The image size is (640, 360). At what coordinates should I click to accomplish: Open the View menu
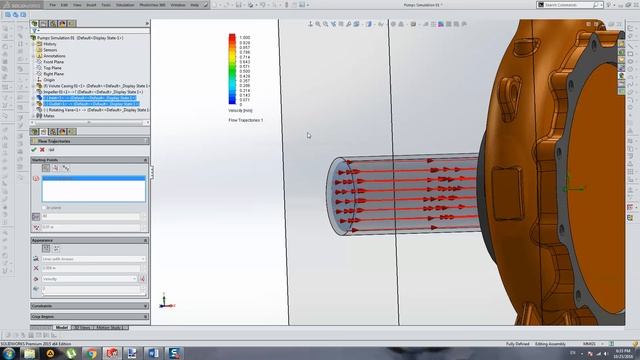coord(77,5)
